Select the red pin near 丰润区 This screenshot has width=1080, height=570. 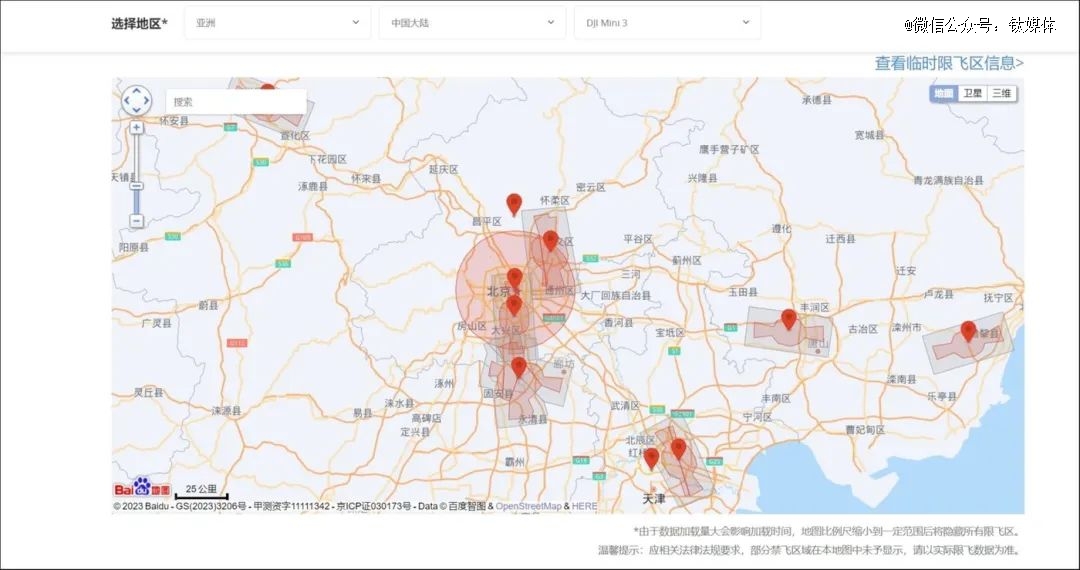(789, 319)
